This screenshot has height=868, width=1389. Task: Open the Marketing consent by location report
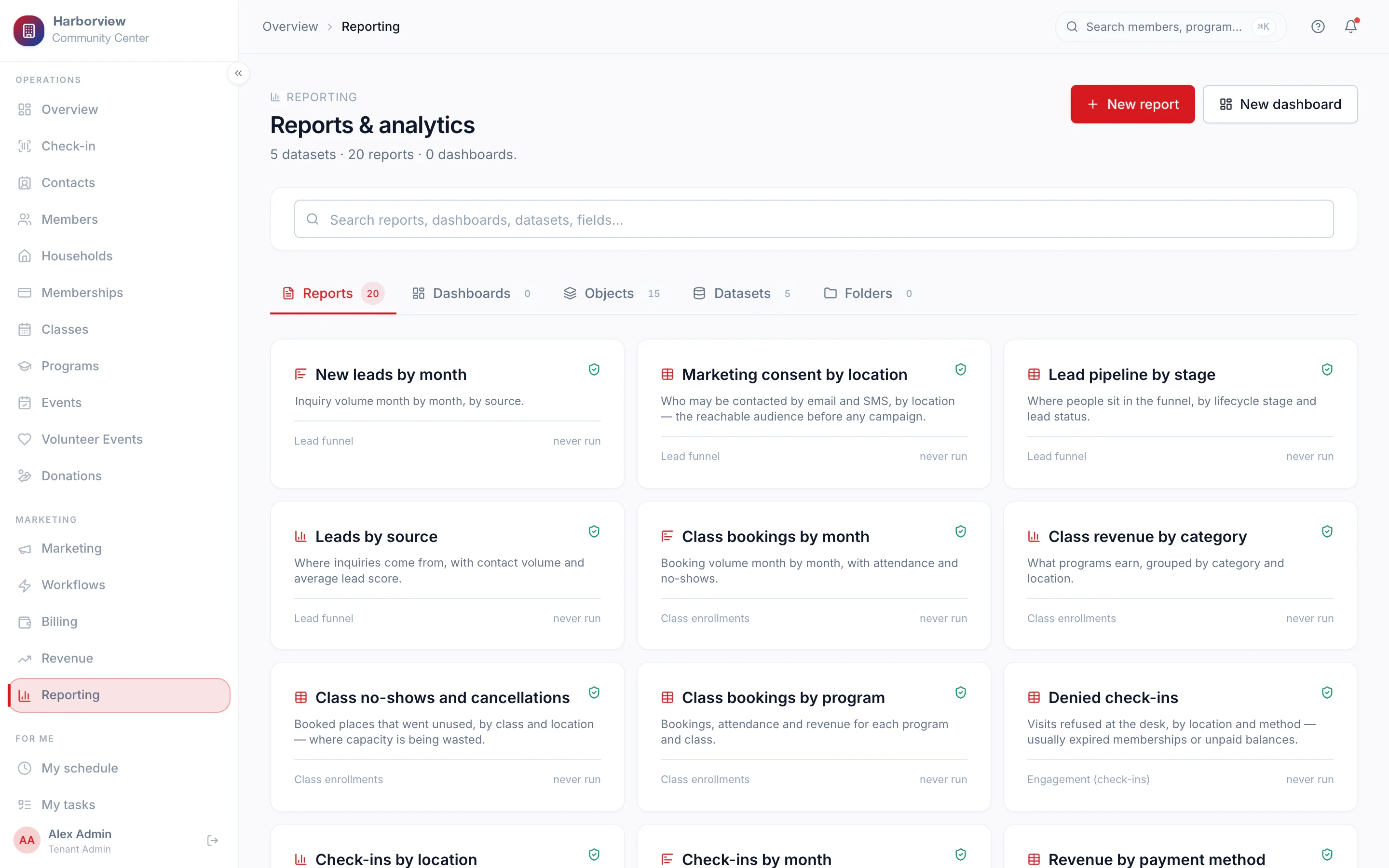[x=814, y=413]
